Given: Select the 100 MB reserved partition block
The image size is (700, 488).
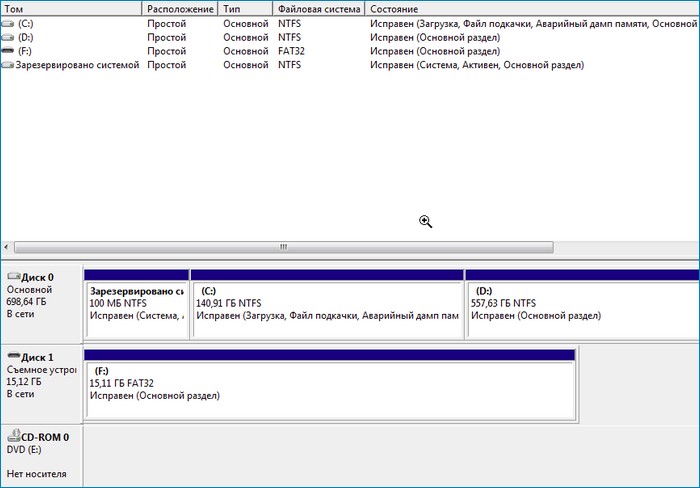Looking at the screenshot, I should [x=136, y=304].
